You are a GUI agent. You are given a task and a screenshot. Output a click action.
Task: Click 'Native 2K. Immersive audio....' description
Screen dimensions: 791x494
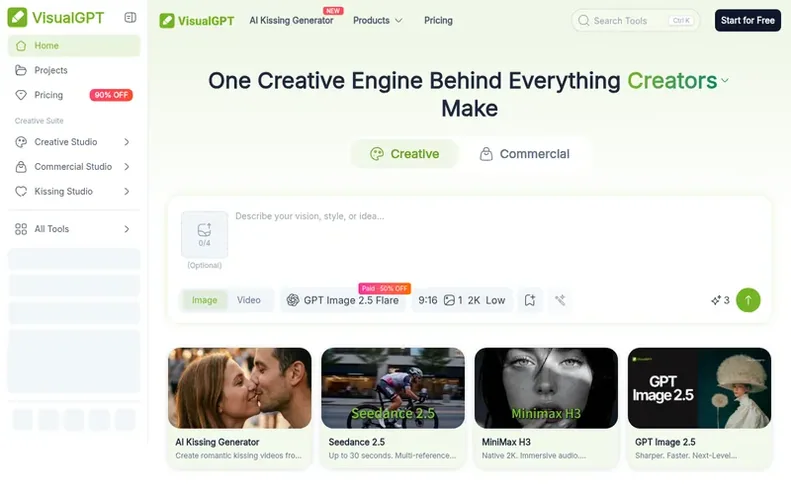[x=534, y=456]
